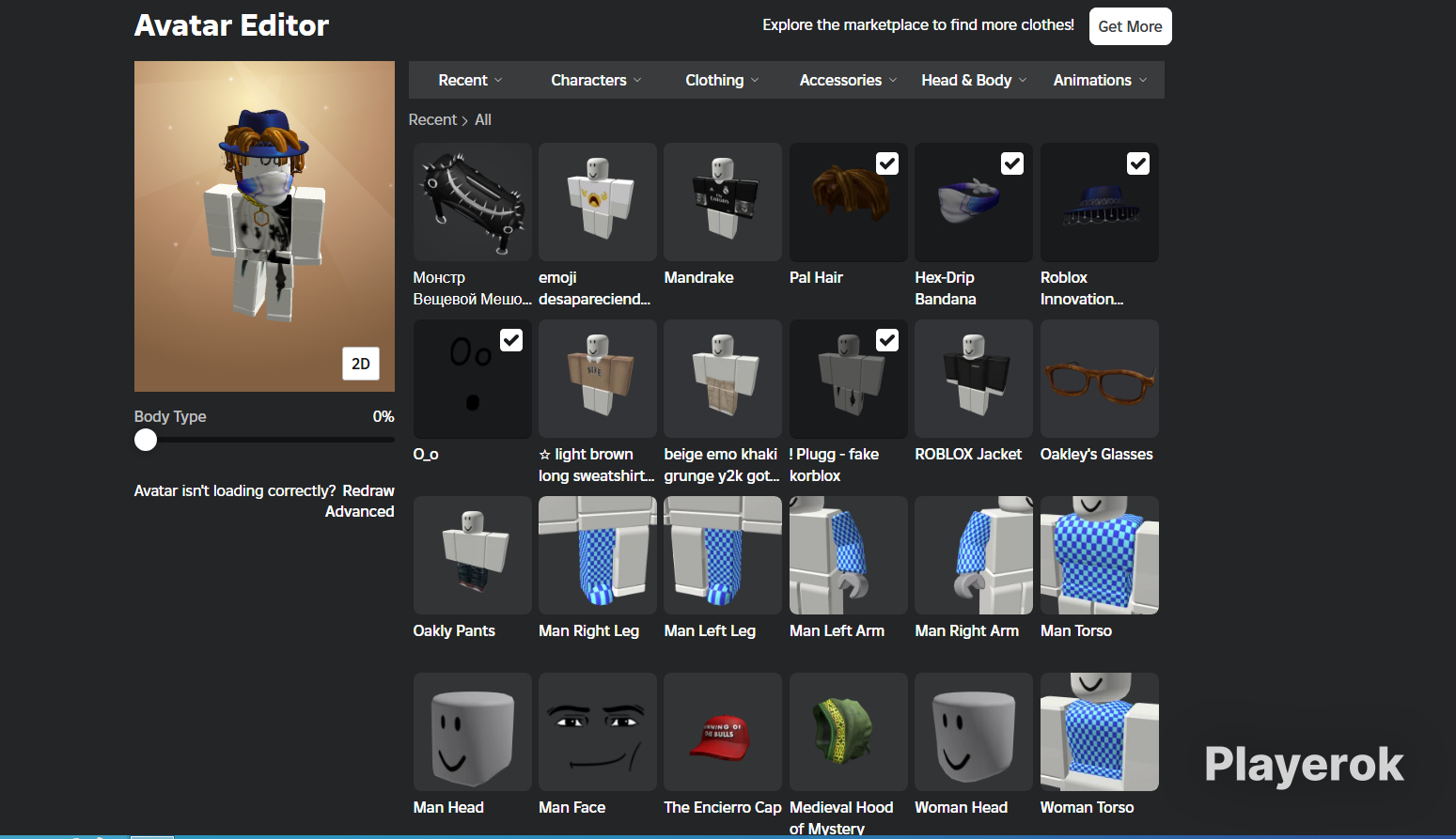Image resolution: width=1456 pixels, height=839 pixels.
Task: Equip the Oakly Pants item
Action: 473,555
